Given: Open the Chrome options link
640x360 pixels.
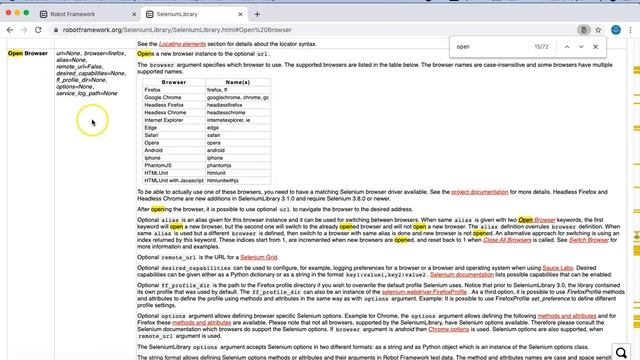Looking at the screenshot, I should tap(449, 329).
